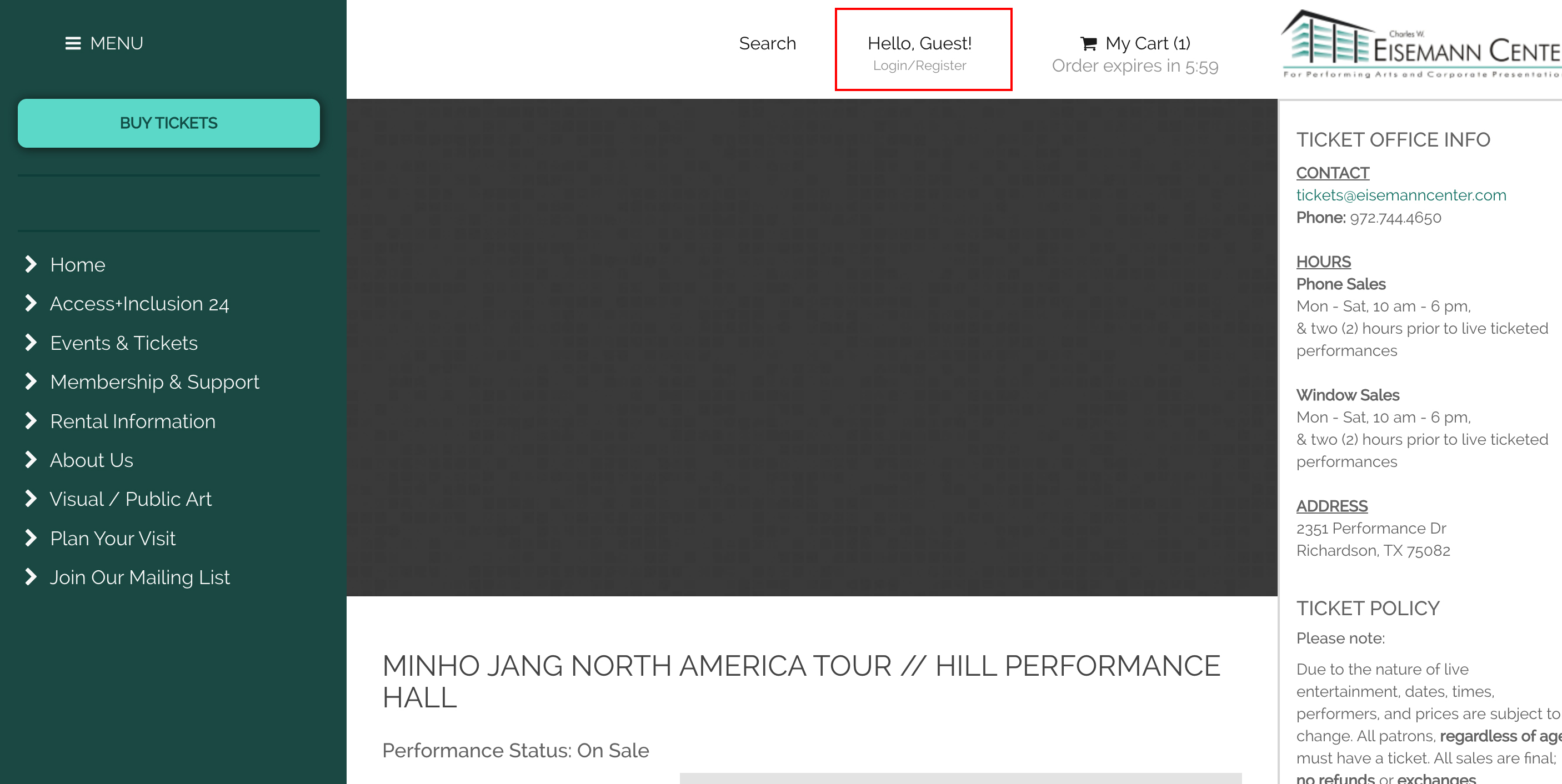This screenshot has width=1562, height=784.
Task: Open Search in top navigation
Action: (767, 44)
